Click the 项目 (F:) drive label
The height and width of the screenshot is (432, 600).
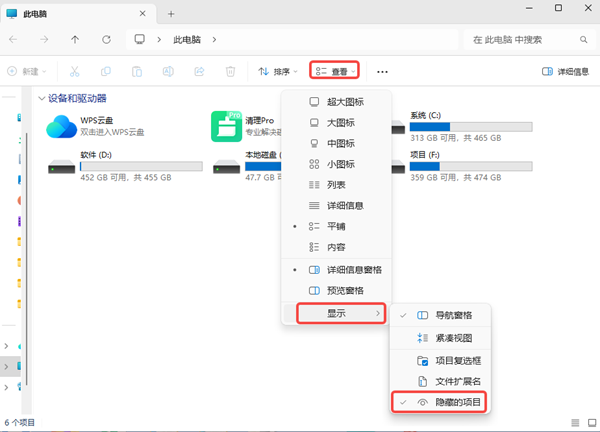425,155
